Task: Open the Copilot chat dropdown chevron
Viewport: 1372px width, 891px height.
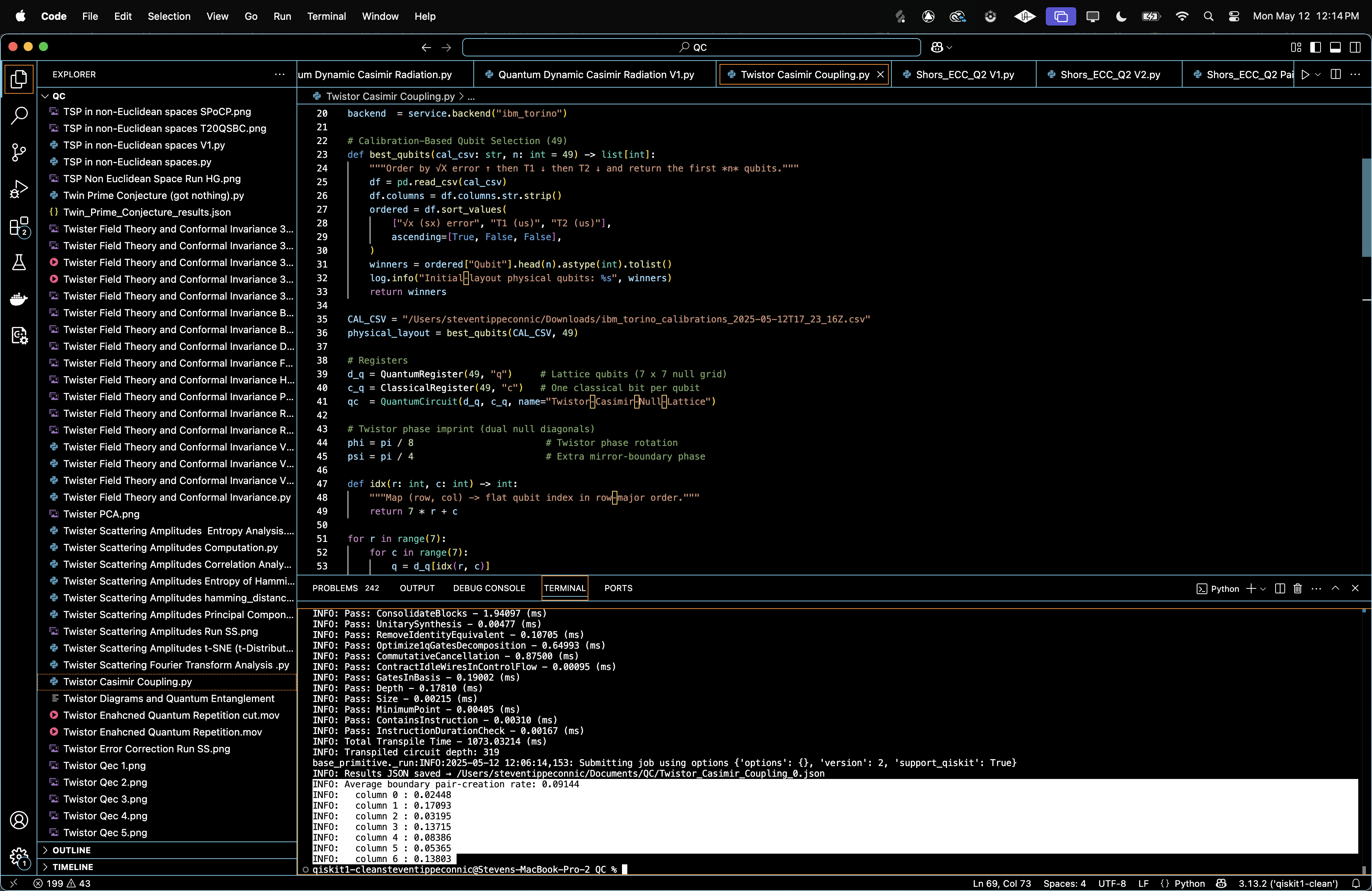Action: tap(949, 47)
